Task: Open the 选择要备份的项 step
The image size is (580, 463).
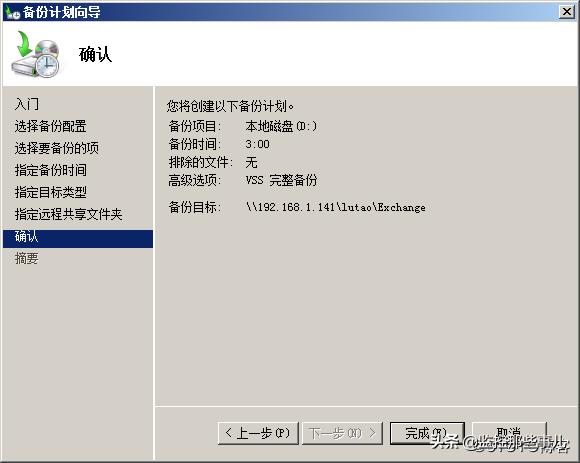Action: click(x=57, y=148)
